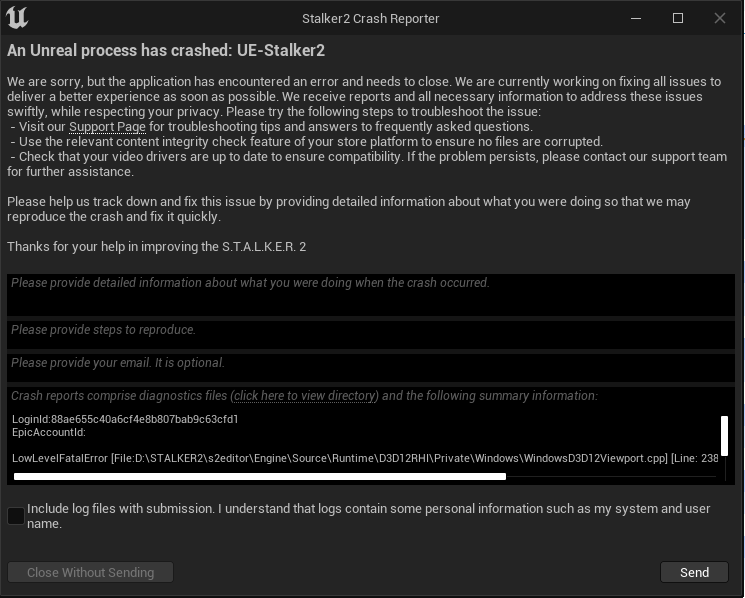
Task: Open 'click here to view directory' link
Action: tap(305, 396)
